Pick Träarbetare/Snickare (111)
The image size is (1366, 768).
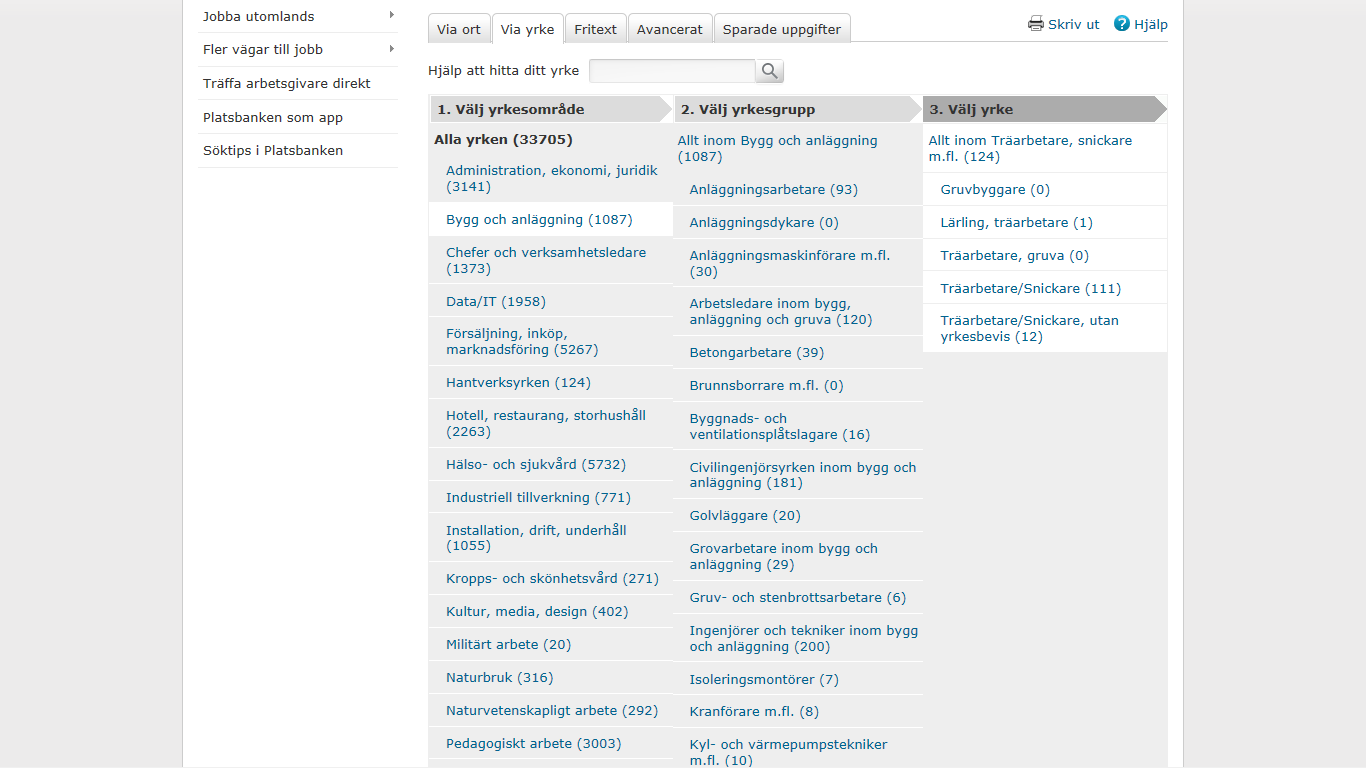click(1031, 288)
